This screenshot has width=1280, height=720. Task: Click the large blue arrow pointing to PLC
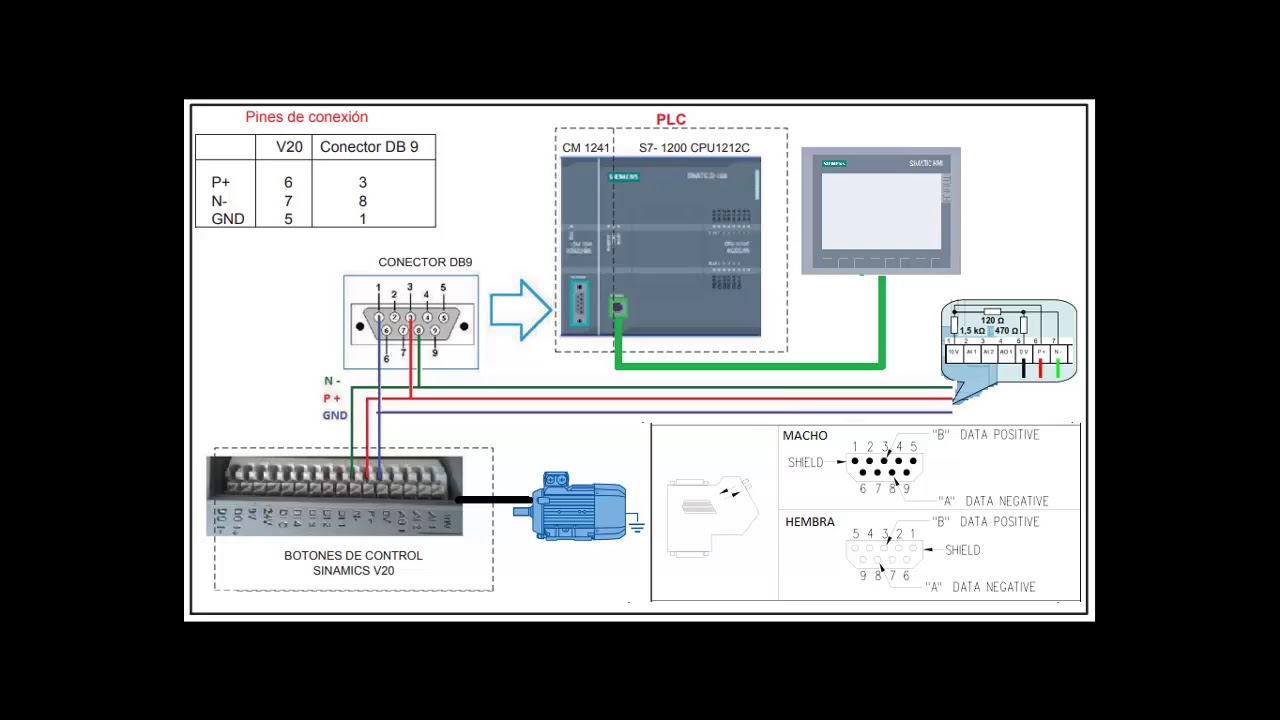click(520, 310)
